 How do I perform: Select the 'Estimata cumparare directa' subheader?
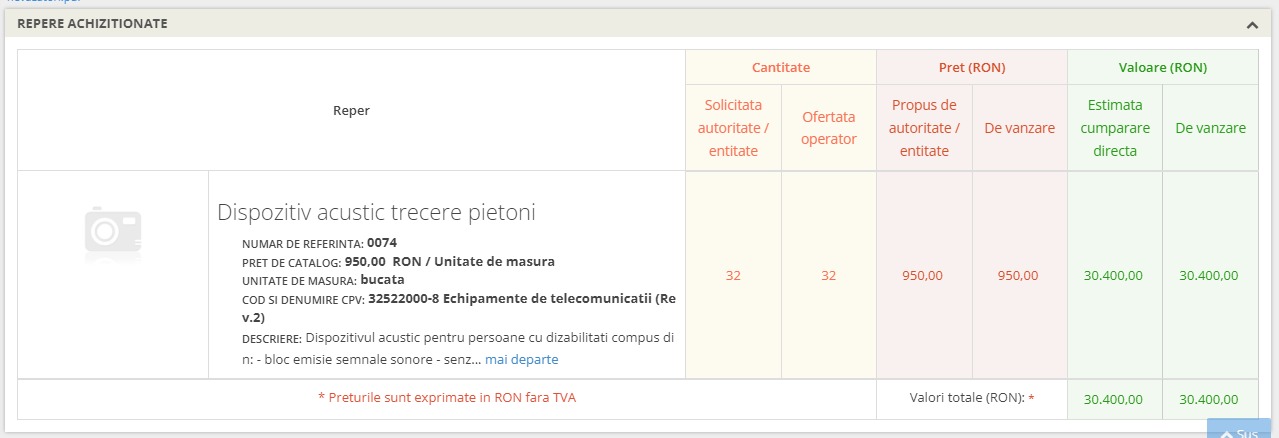click(x=1115, y=128)
